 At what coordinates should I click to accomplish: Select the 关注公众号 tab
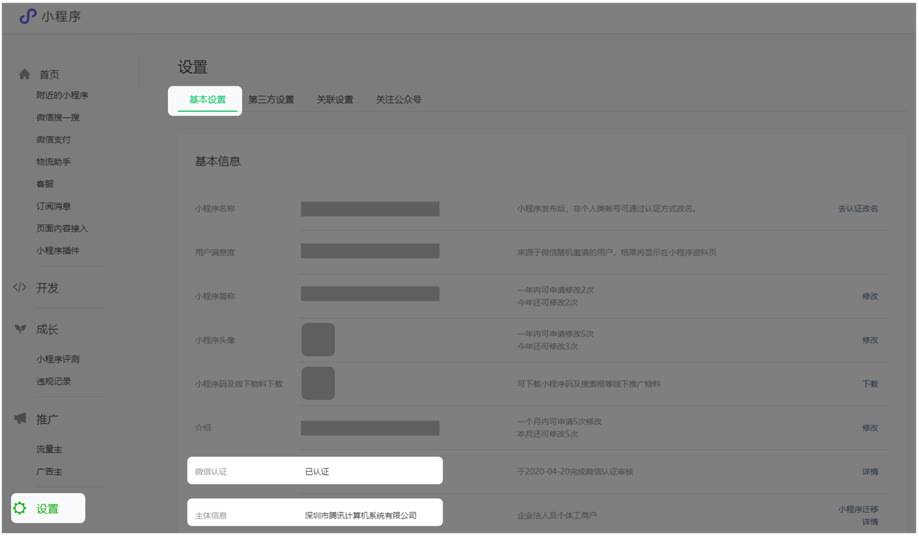point(398,100)
